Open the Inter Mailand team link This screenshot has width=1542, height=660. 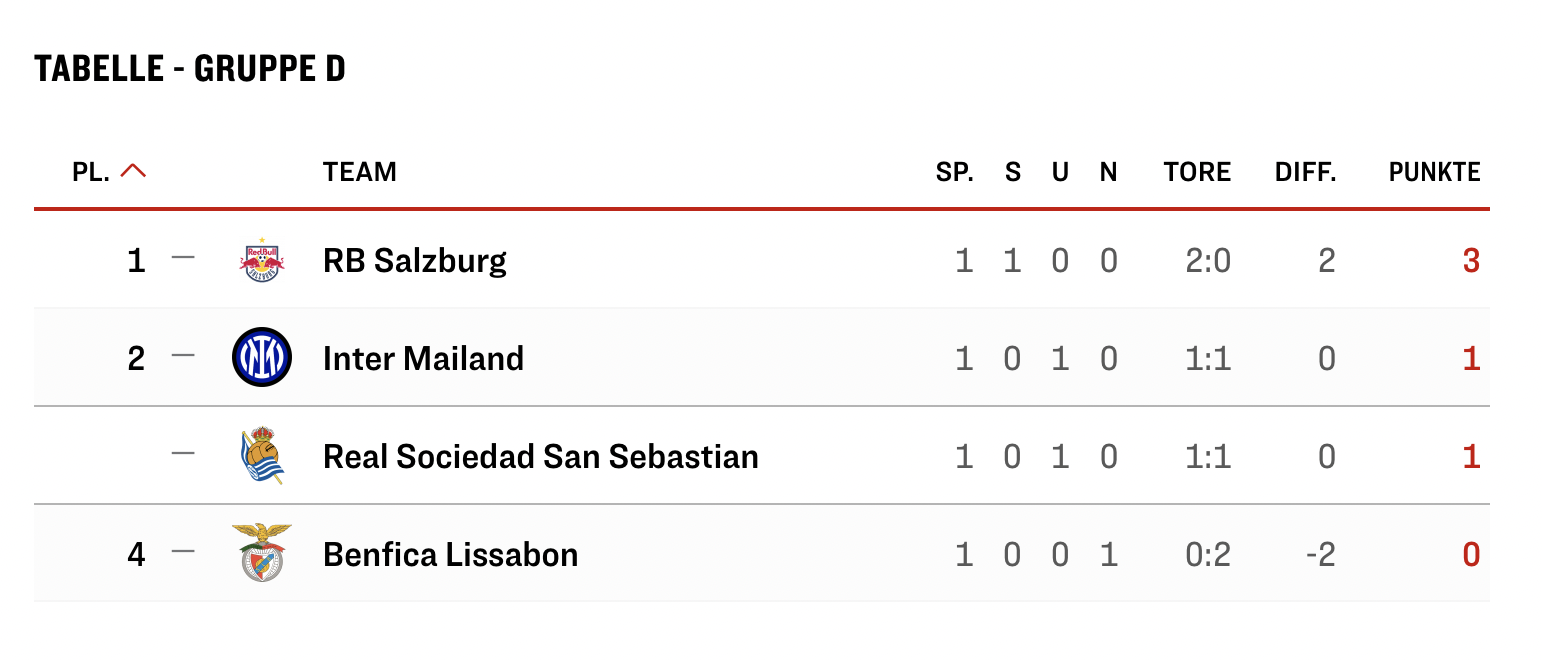click(x=423, y=358)
